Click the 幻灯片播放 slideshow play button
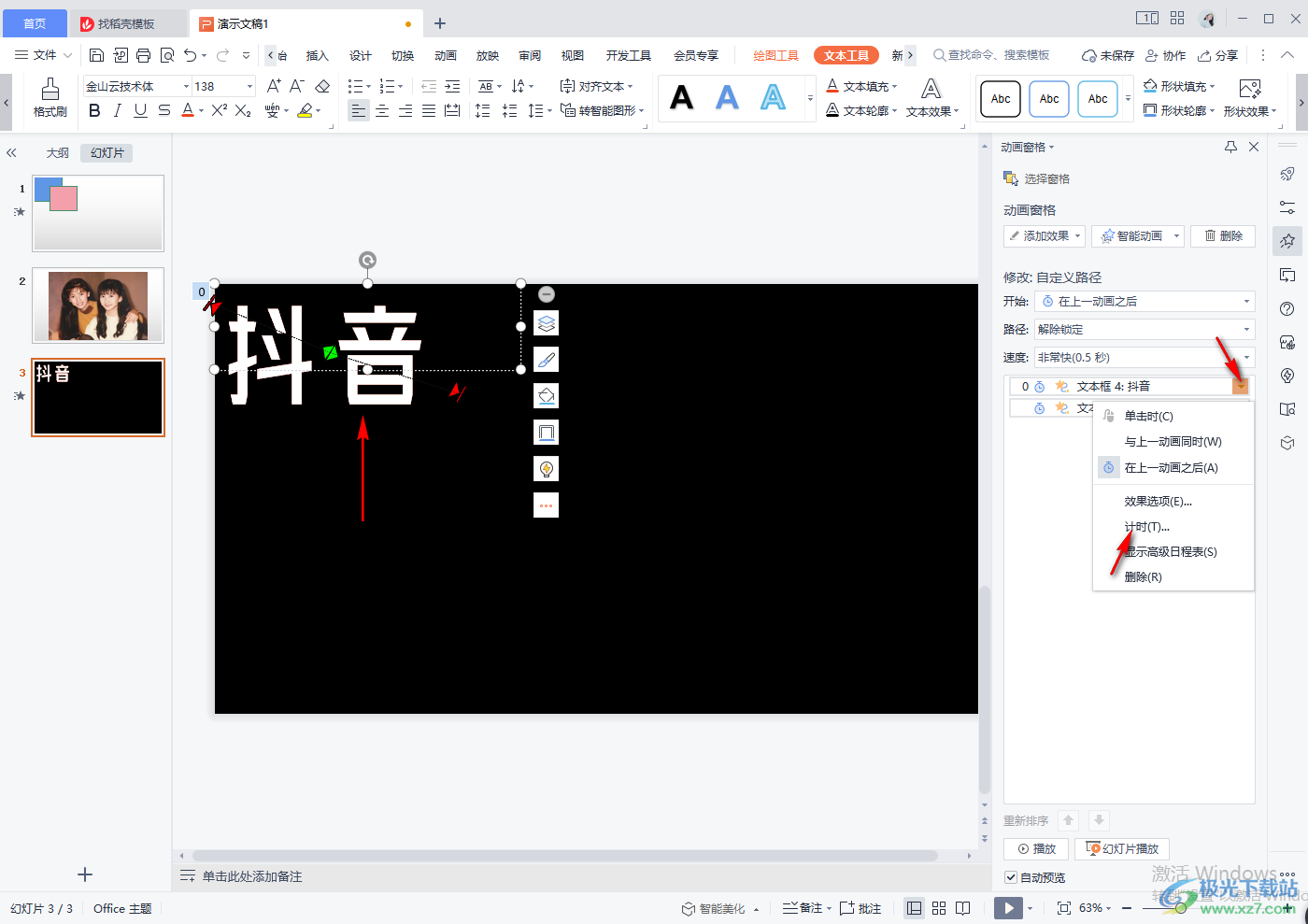 point(1122,849)
